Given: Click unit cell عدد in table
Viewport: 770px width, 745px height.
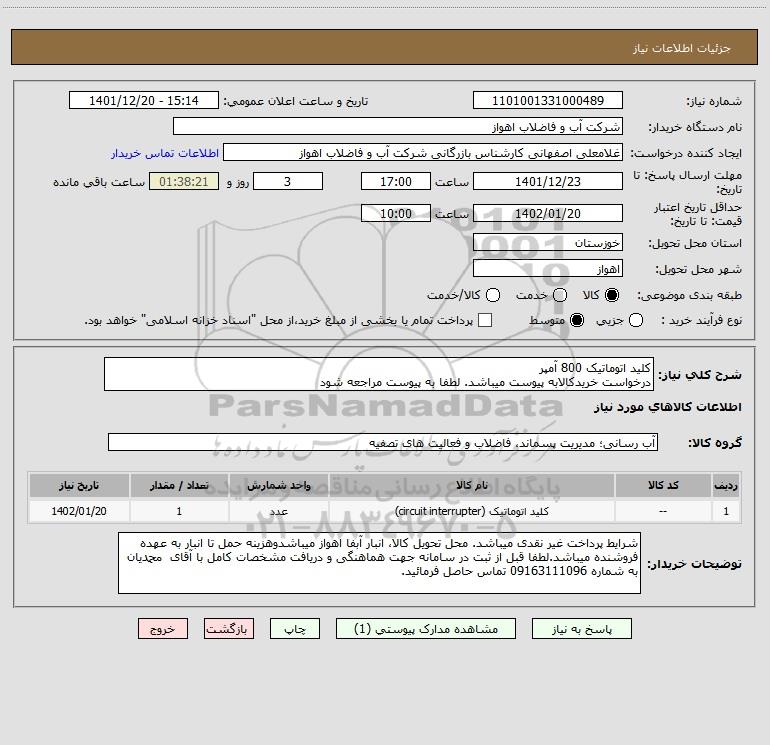Looking at the screenshot, I should [x=278, y=511].
